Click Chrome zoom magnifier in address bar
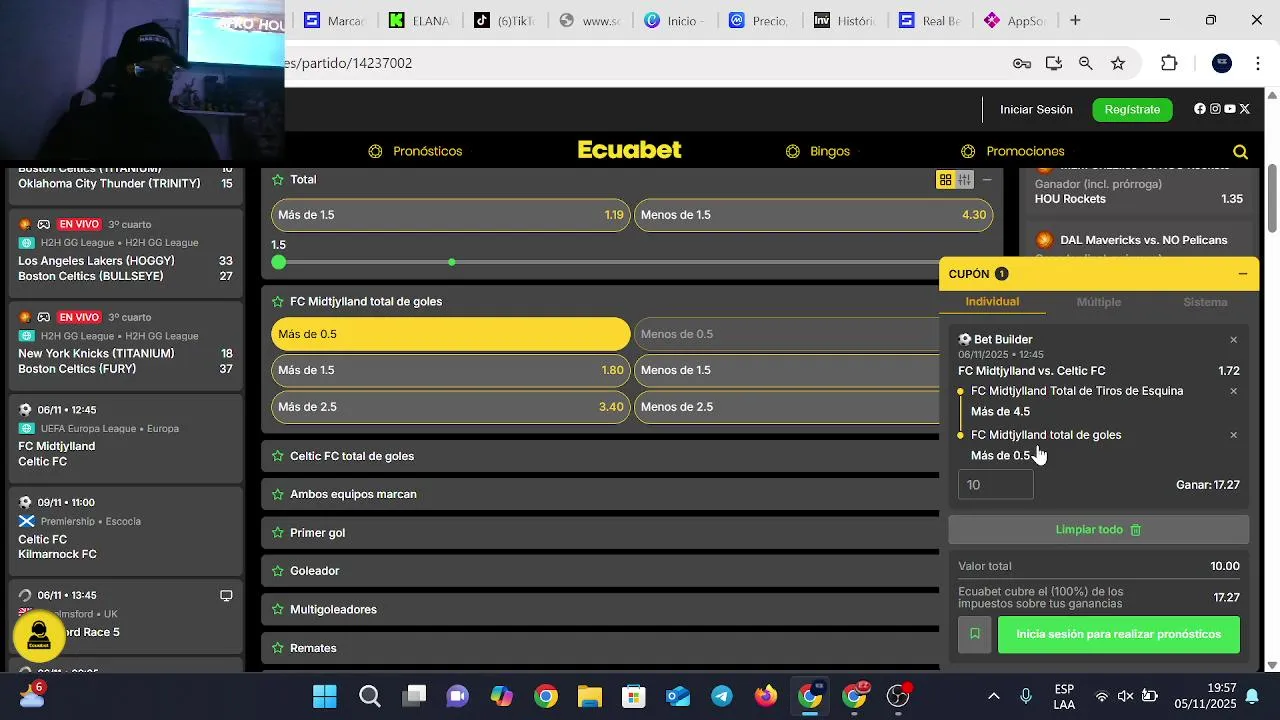Screen dimensions: 1280x720 coord(1085,63)
